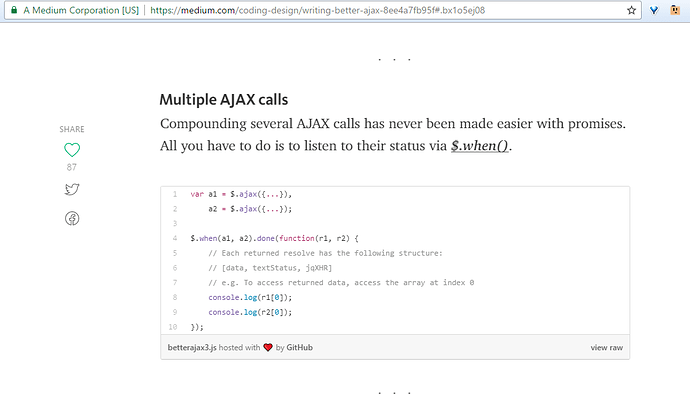Click line number 10 in gist
The width and height of the screenshot is (690, 410).
pyautogui.click(x=173, y=327)
